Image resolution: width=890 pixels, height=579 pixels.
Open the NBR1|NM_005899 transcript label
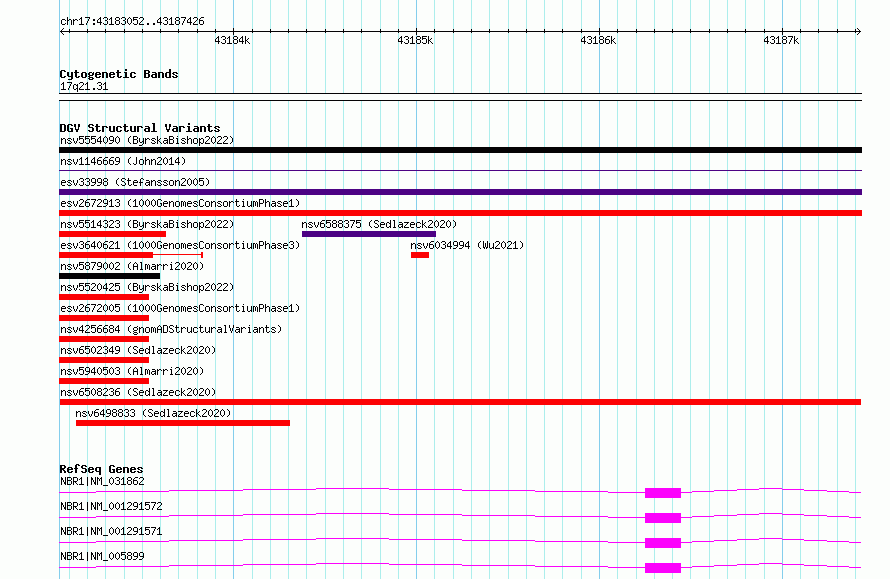click(x=102, y=556)
